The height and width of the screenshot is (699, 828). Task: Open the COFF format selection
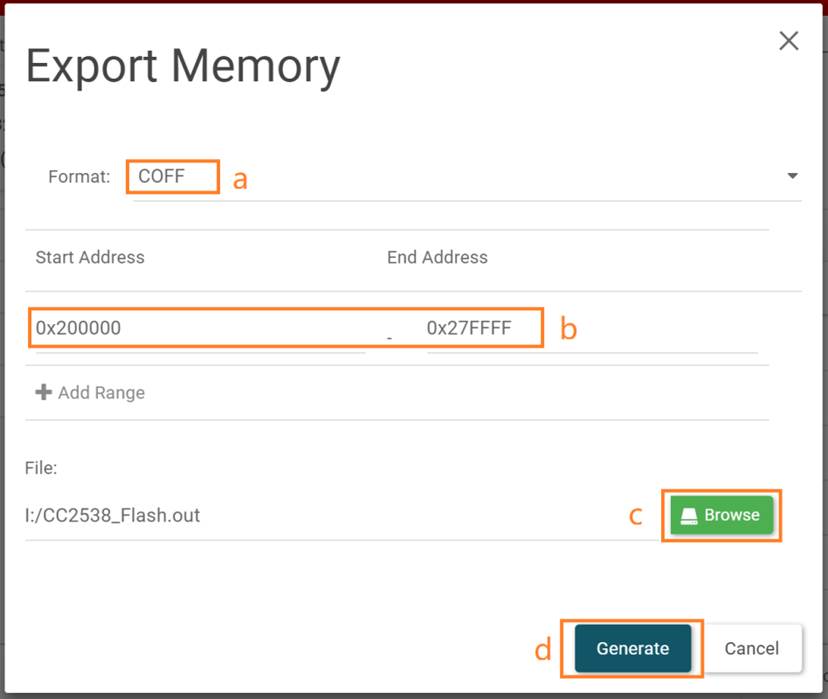pyautogui.click(x=162, y=176)
